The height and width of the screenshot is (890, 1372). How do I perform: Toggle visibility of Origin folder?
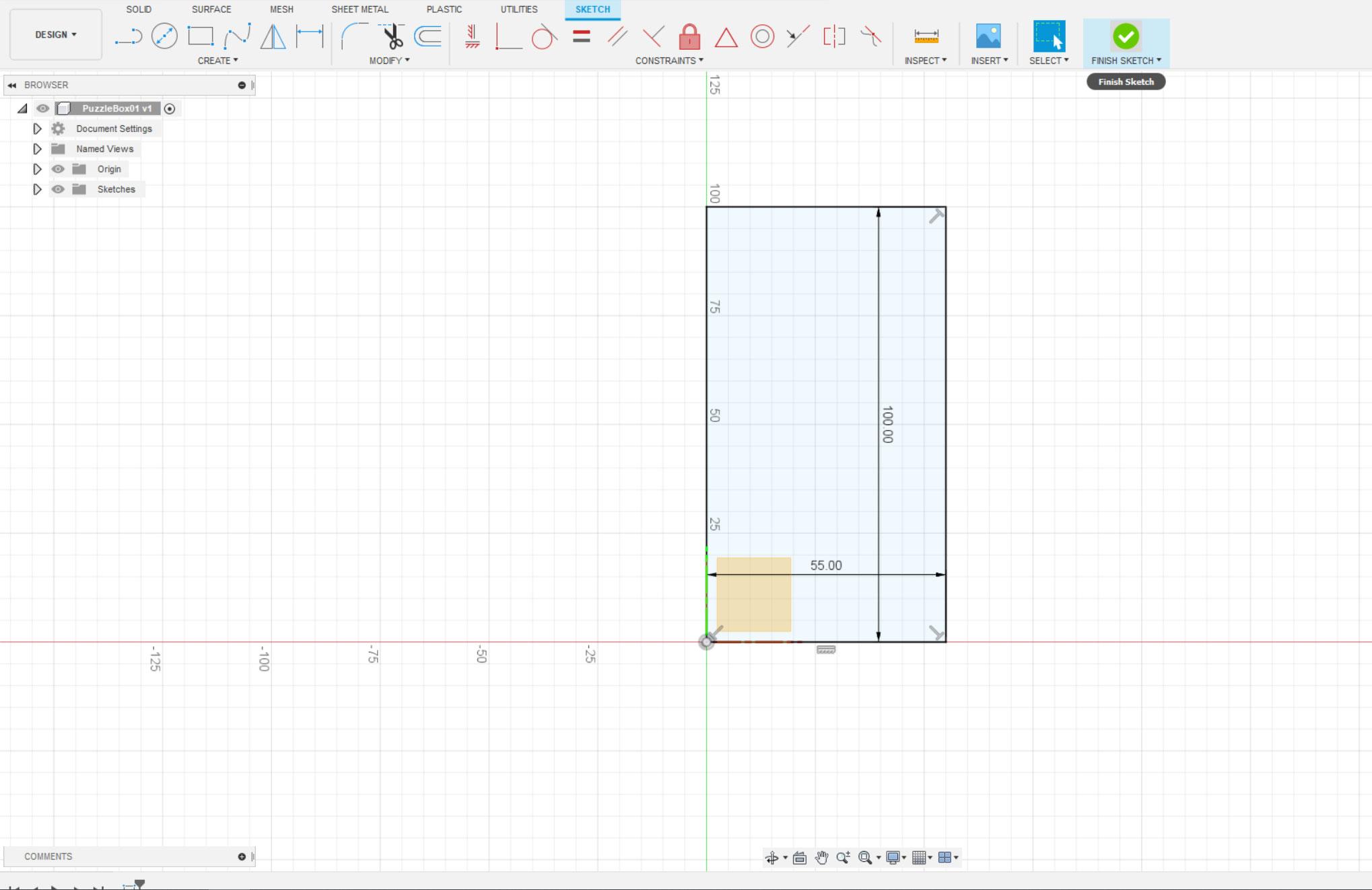pyautogui.click(x=57, y=168)
